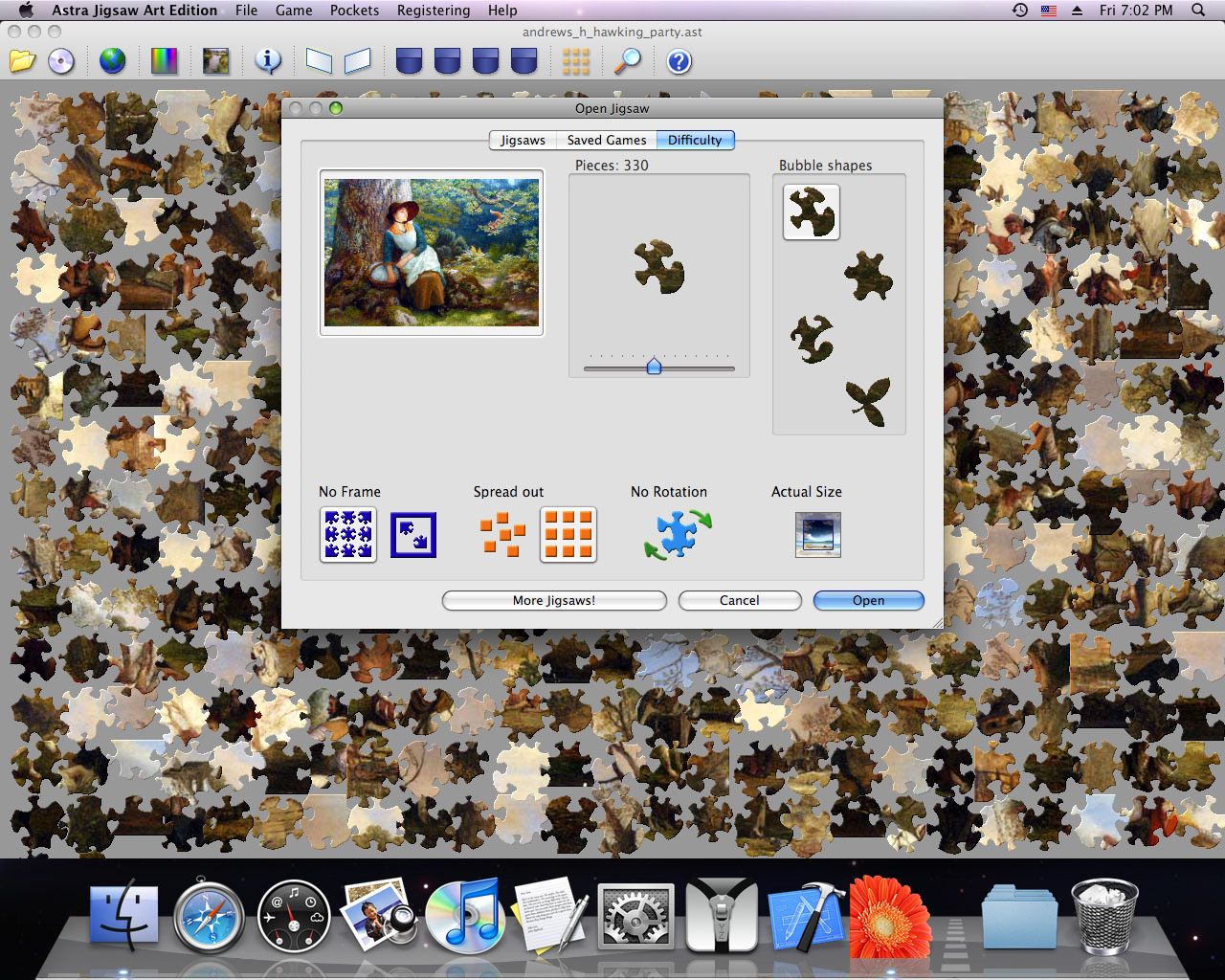Viewport: 1225px width, 980px height.
Task: Open Time Machine menu bar icon
Action: (1020, 11)
